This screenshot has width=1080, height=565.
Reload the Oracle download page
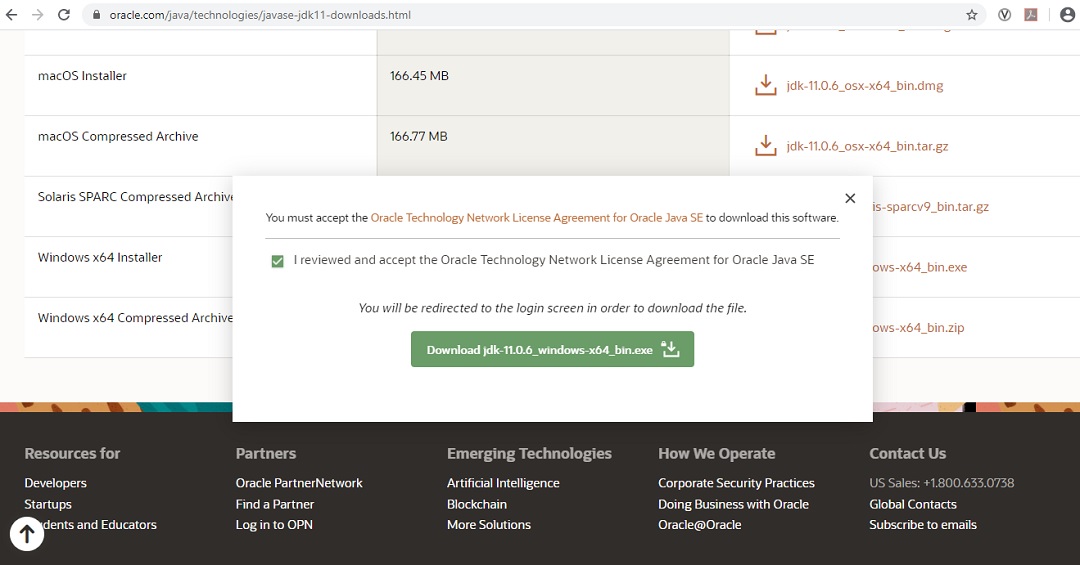63,14
